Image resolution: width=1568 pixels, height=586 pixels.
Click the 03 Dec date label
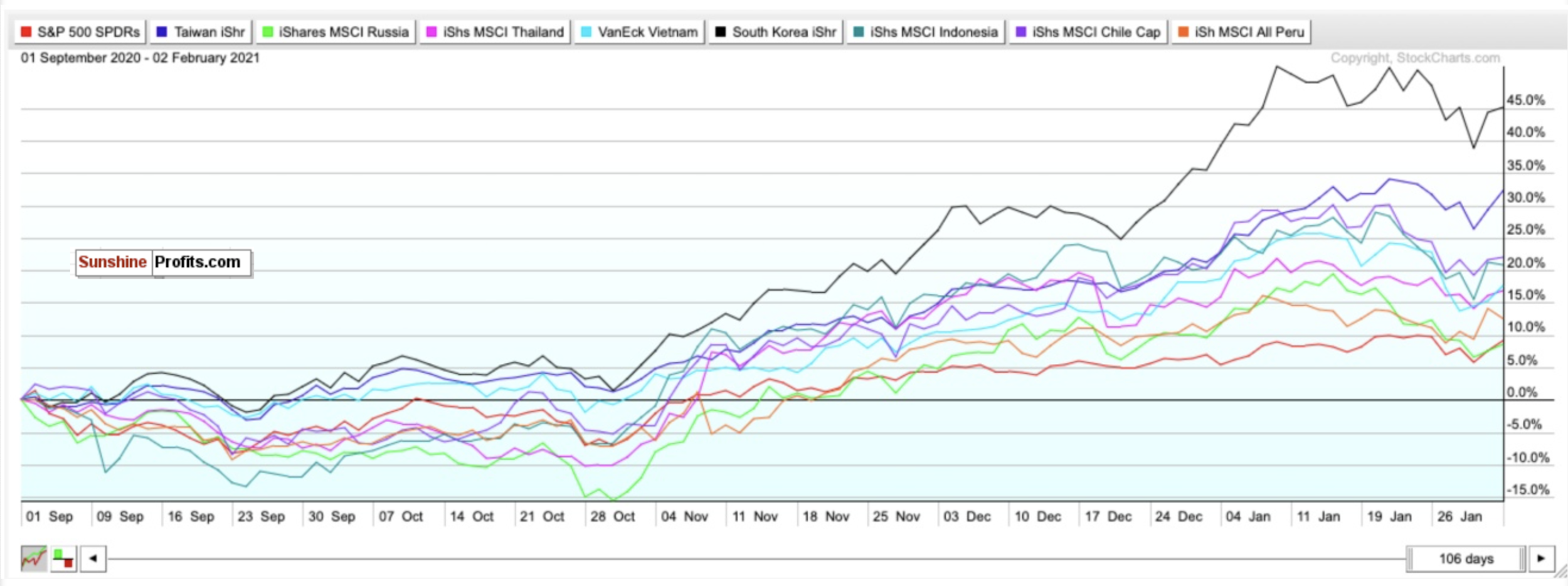[967, 516]
